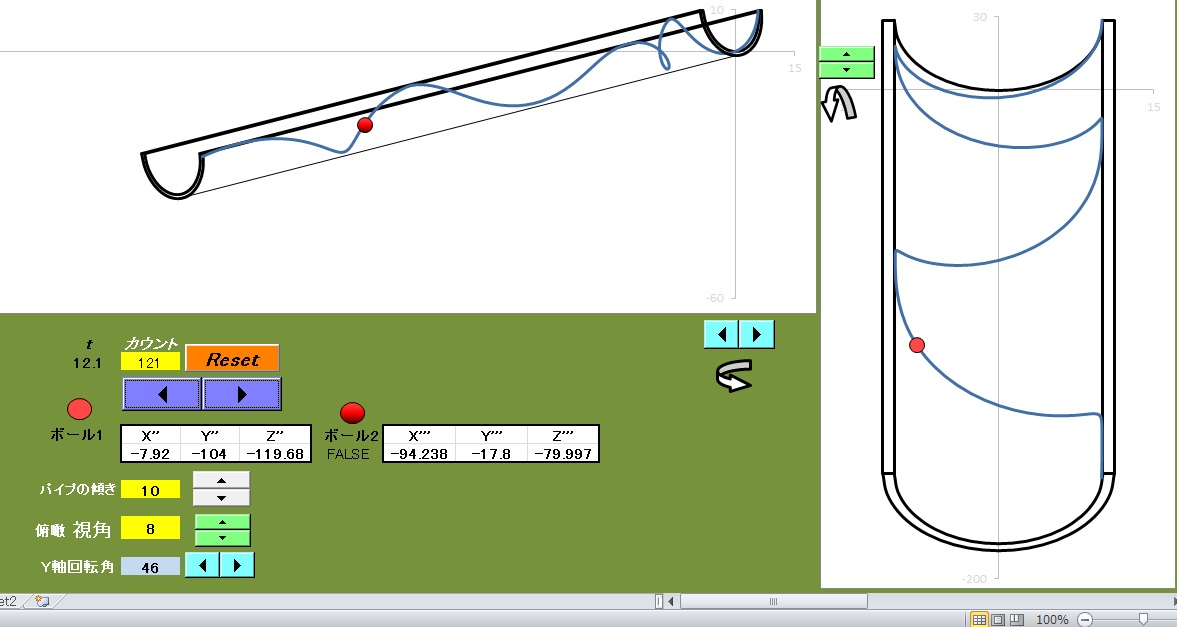This screenshot has width=1177, height=627.
Task: Click the zoom slider handle
Action: (x=1143, y=619)
